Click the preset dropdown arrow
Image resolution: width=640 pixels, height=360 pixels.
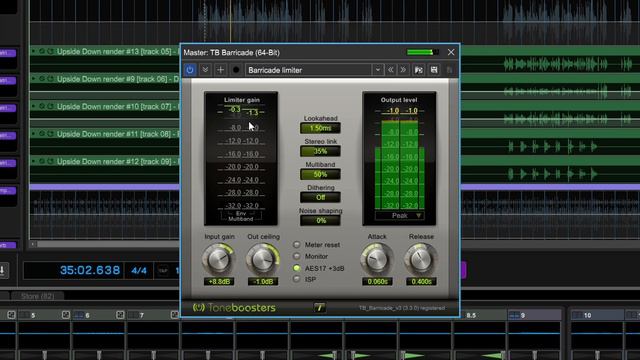tap(378, 70)
